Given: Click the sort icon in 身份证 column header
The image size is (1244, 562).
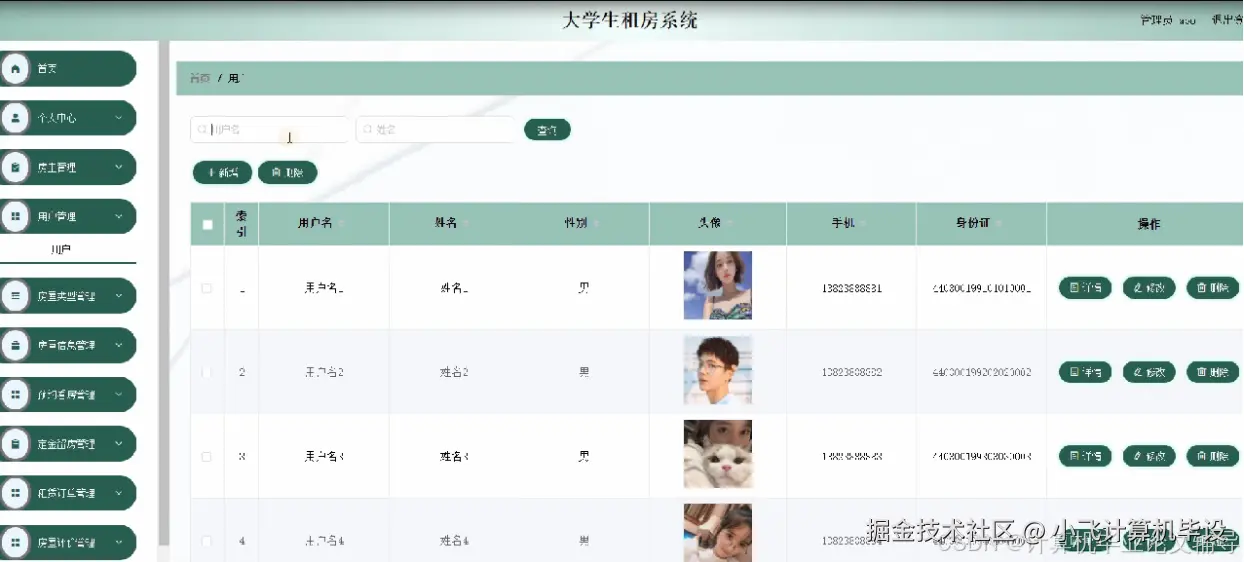Looking at the screenshot, I should [999, 224].
